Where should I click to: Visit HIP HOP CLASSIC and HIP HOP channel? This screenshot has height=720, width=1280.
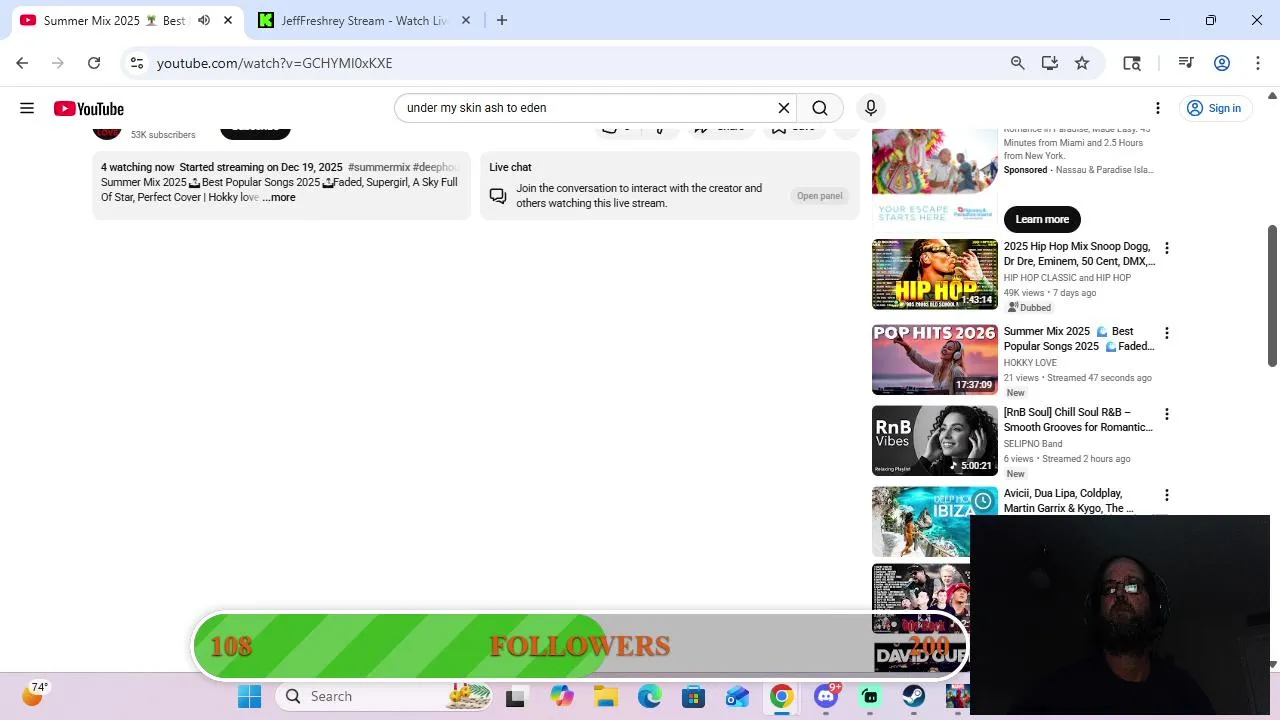[x=1067, y=278]
